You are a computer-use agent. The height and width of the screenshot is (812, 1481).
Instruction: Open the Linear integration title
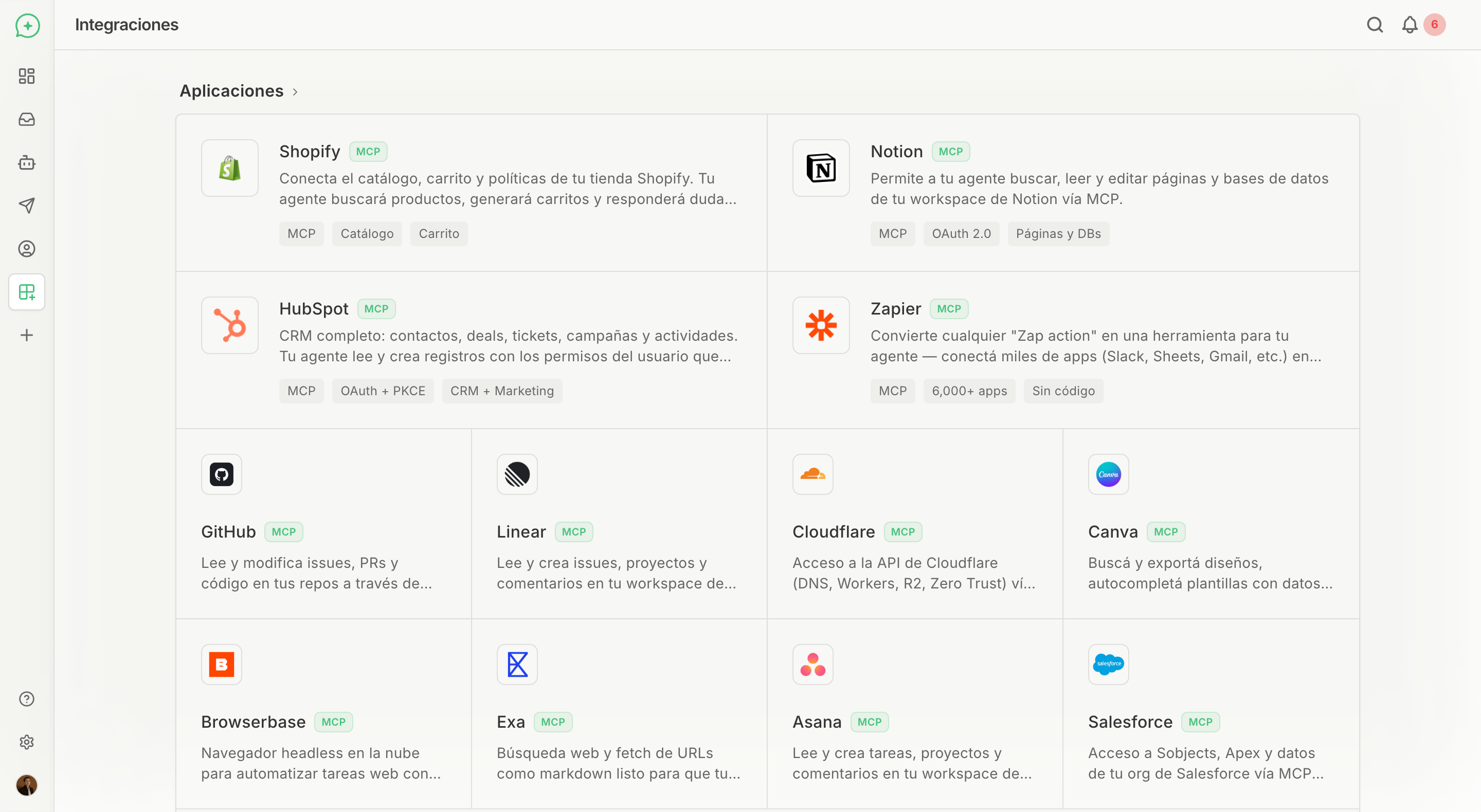521,532
